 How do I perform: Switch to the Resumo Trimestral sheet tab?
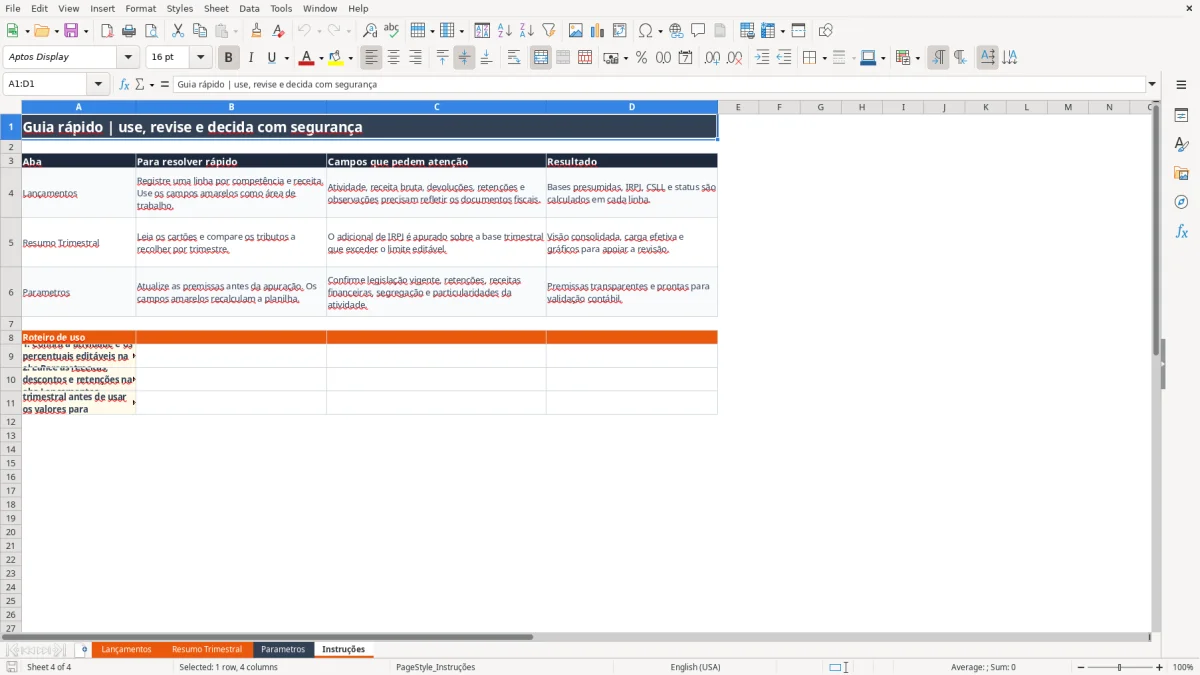[x=207, y=649]
